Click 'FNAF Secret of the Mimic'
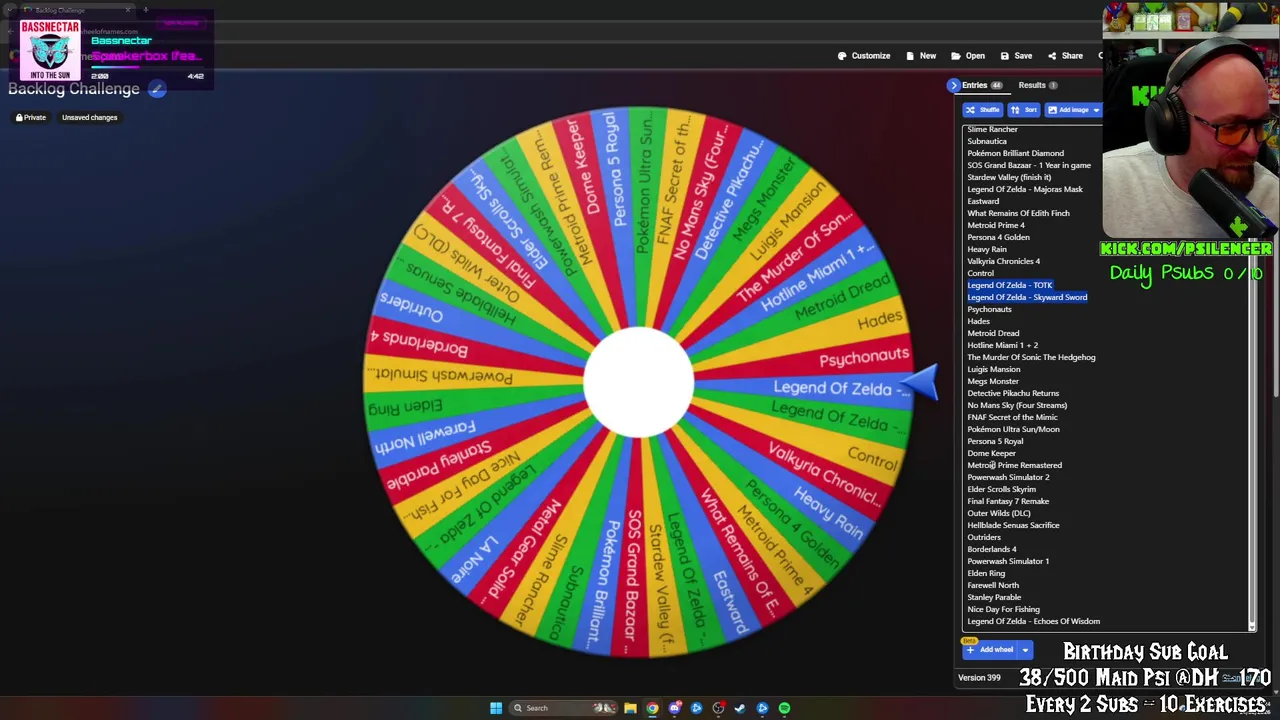This screenshot has width=1280, height=720. tap(1012, 417)
